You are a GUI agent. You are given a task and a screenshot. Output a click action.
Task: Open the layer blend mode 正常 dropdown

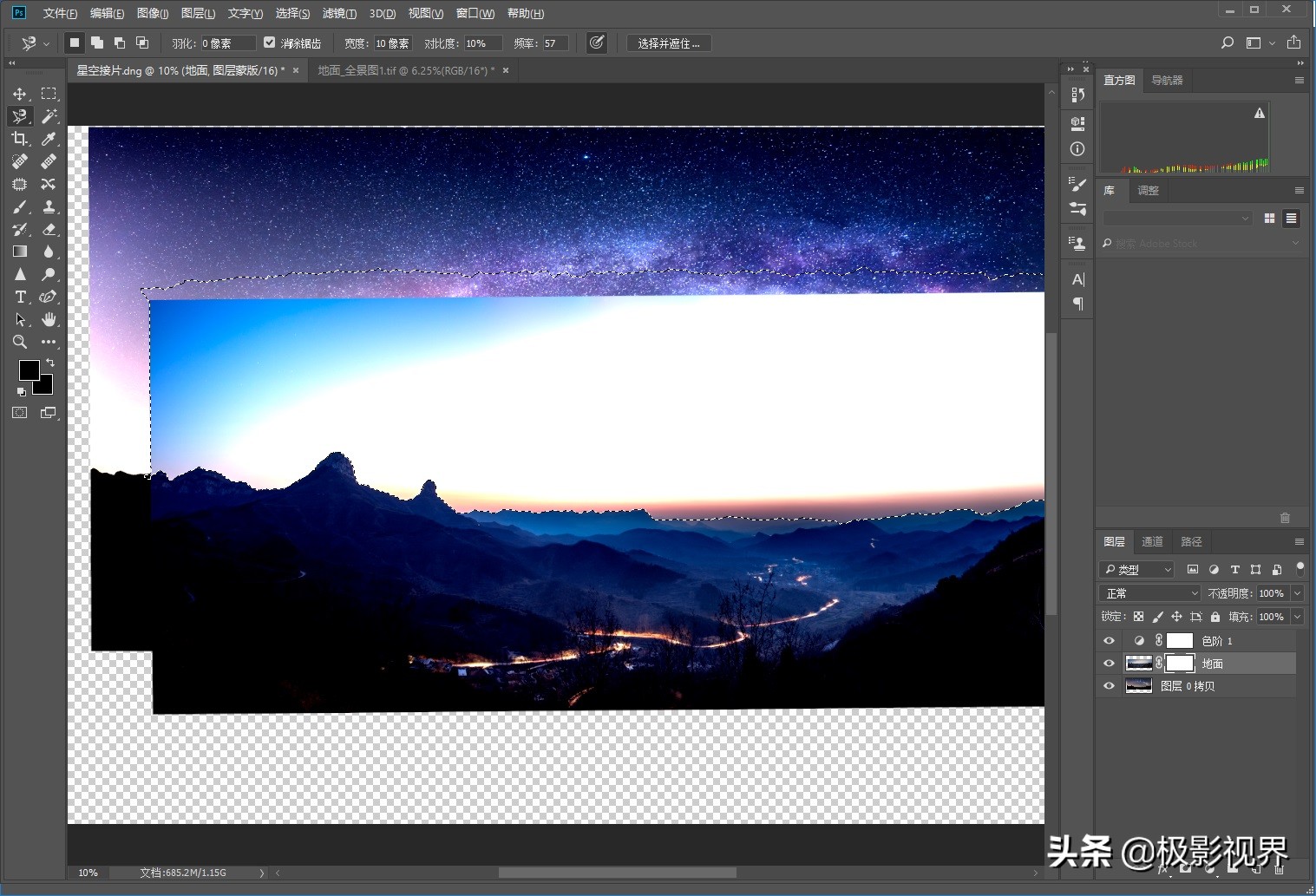coord(1150,593)
